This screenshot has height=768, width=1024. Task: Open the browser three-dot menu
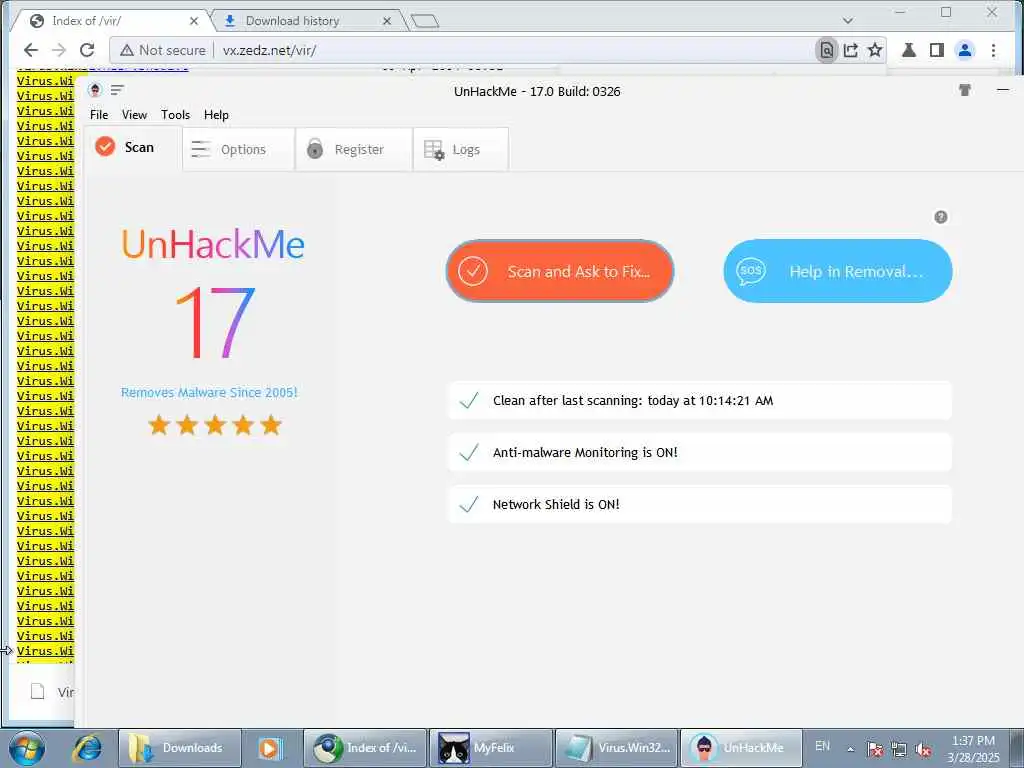tap(993, 50)
